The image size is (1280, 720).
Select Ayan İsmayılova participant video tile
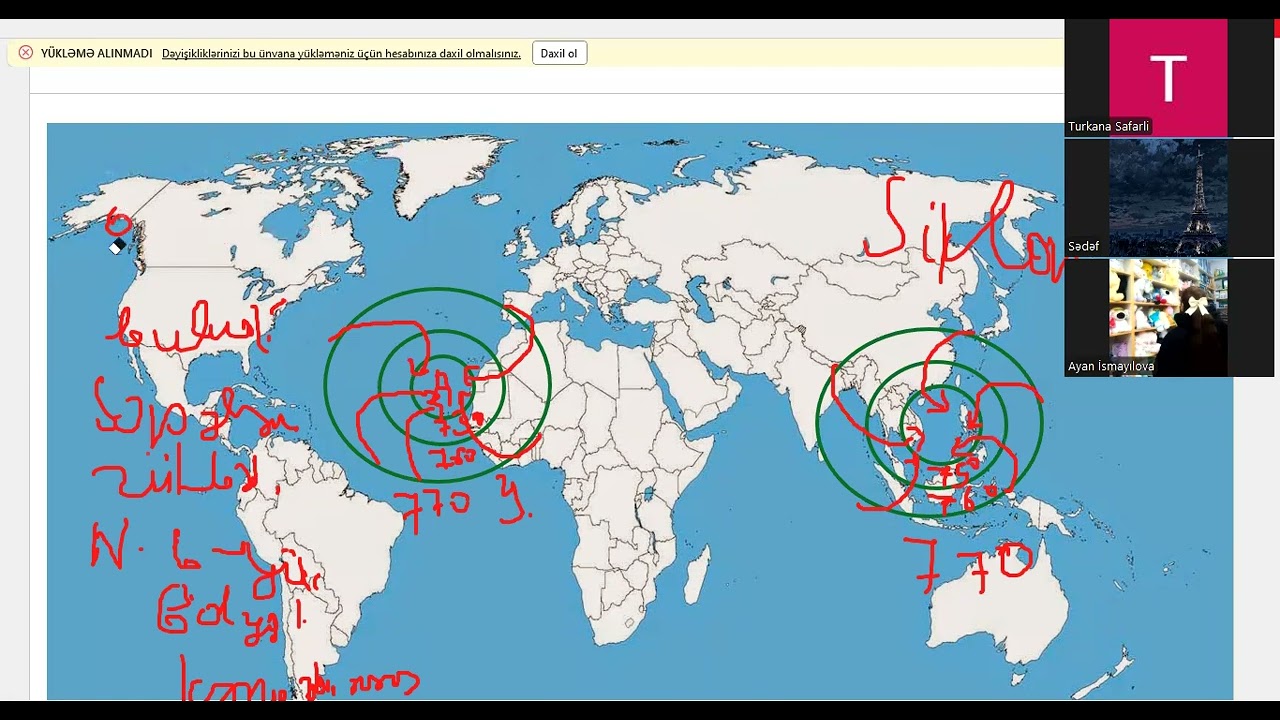[1168, 317]
